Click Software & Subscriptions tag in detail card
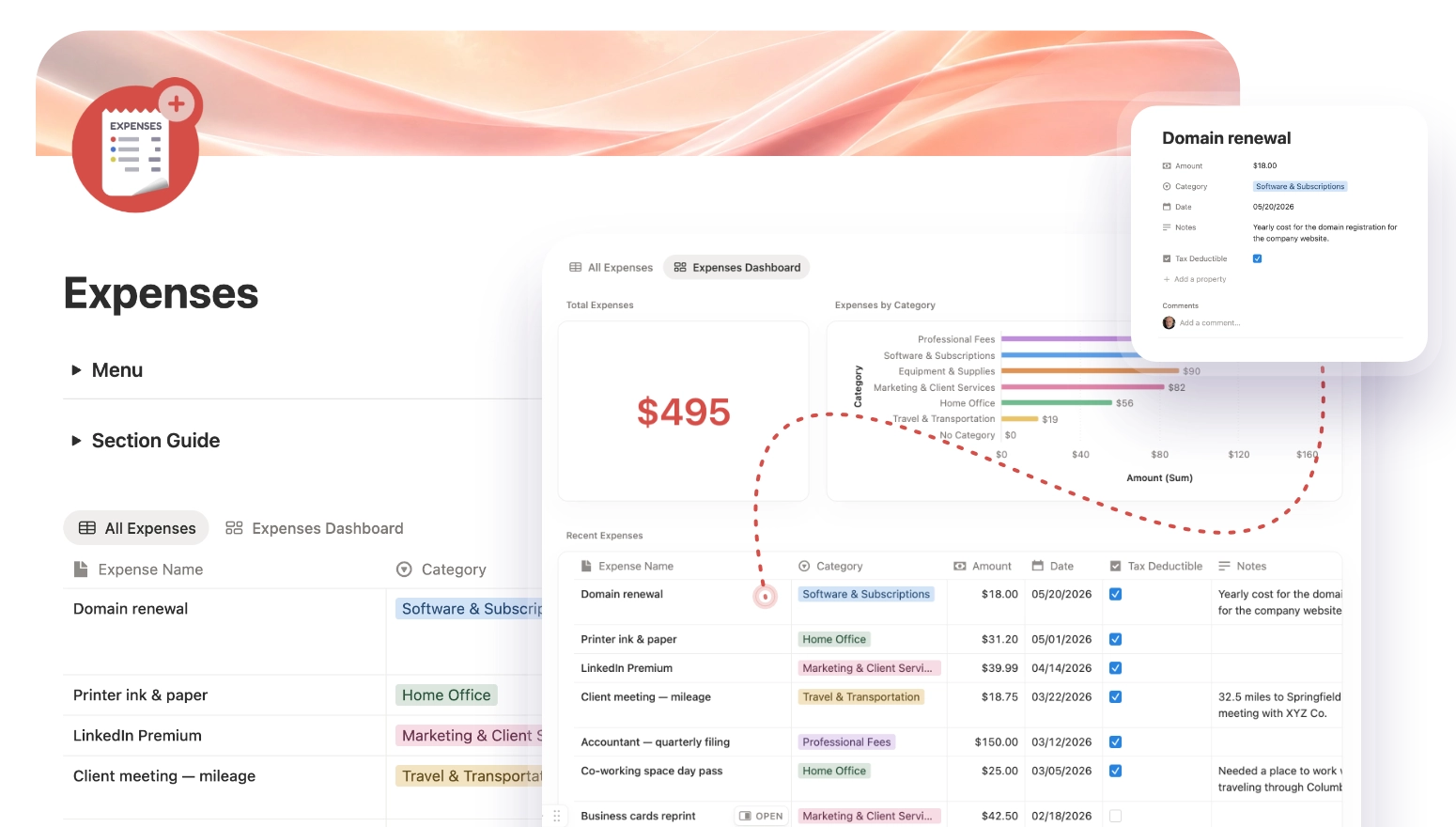Image resolution: width=1456 pixels, height=827 pixels. coord(1300,187)
